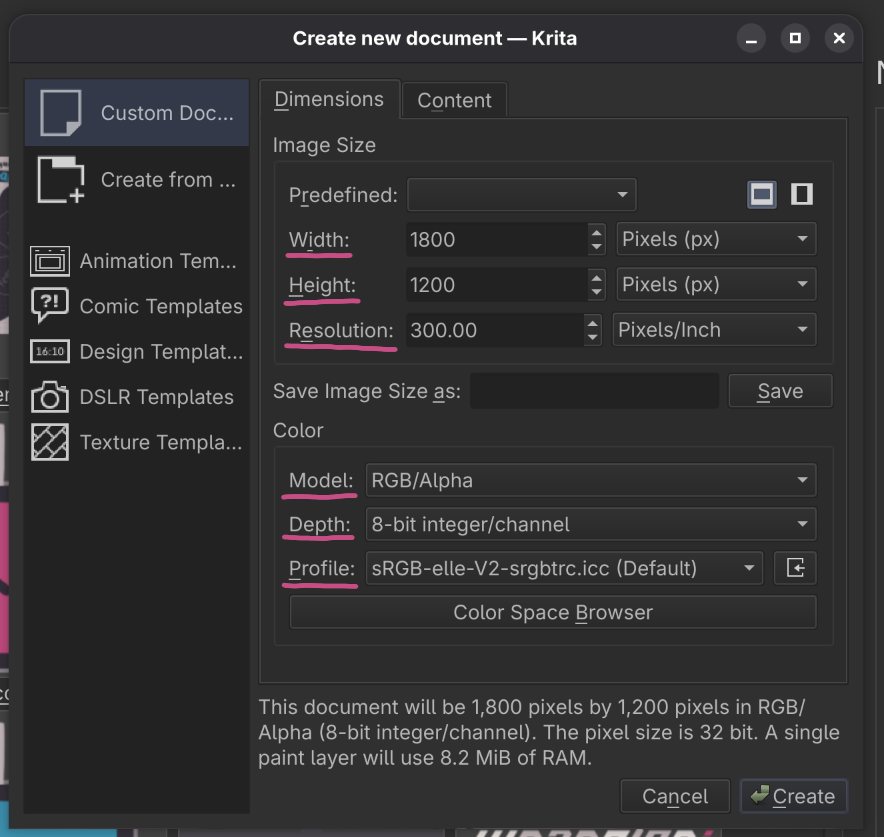The height and width of the screenshot is (837, 884).
Task: Minimize the Create new document window
Action: point(751,38)
